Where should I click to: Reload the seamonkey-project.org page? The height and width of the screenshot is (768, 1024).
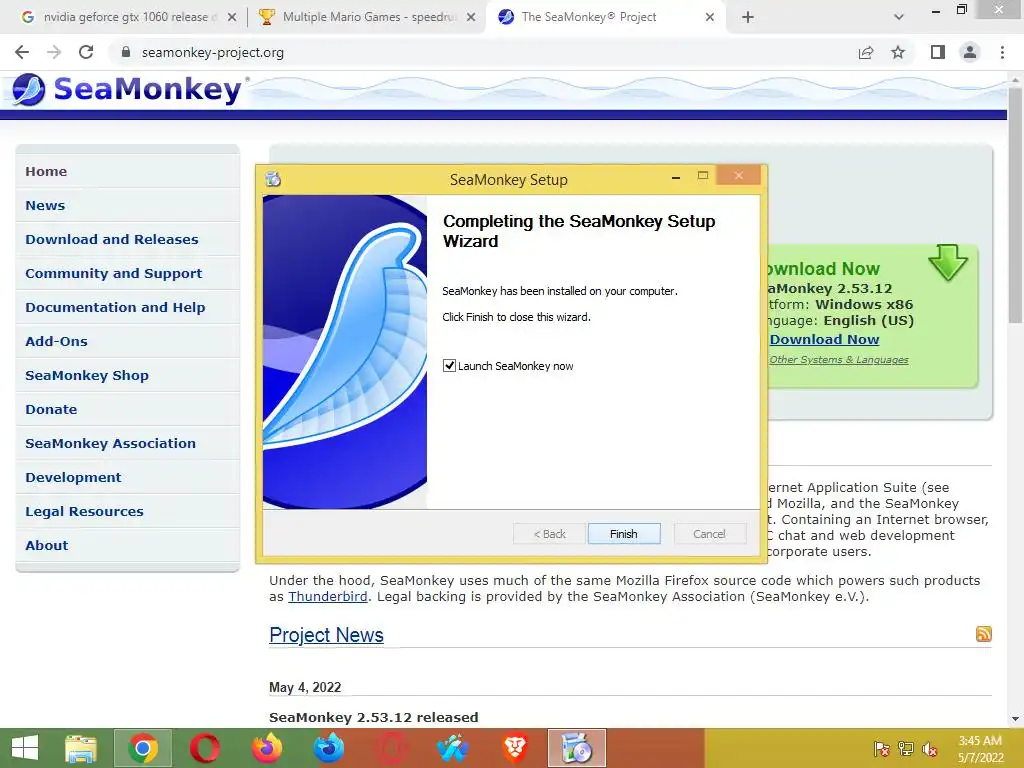point(86,52)
